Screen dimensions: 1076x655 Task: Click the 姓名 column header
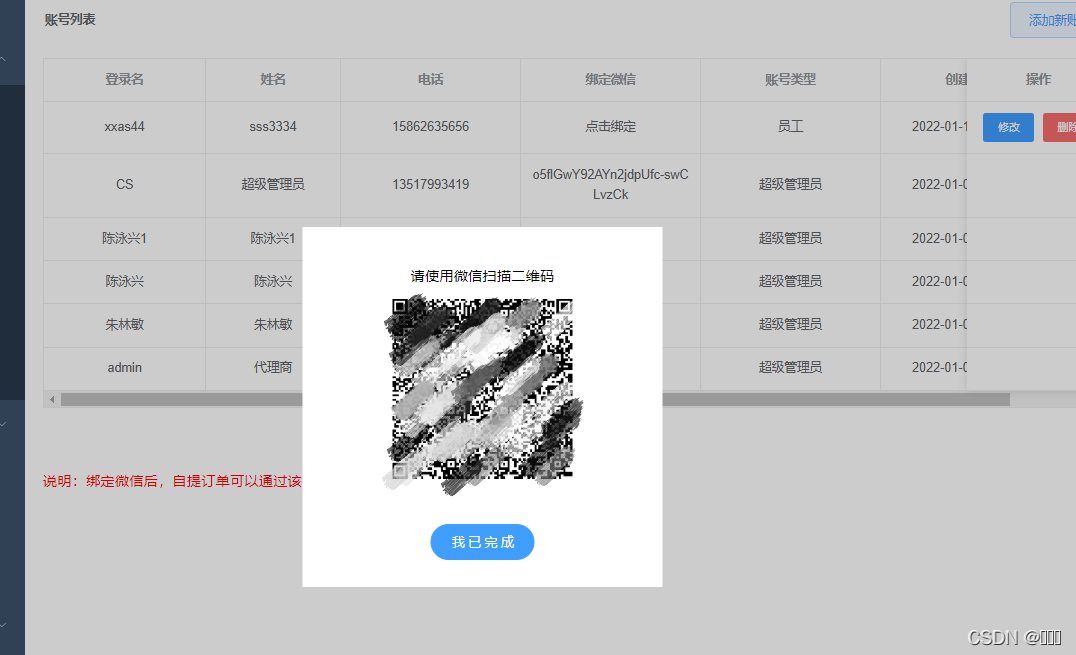click(x=273, y=79)
